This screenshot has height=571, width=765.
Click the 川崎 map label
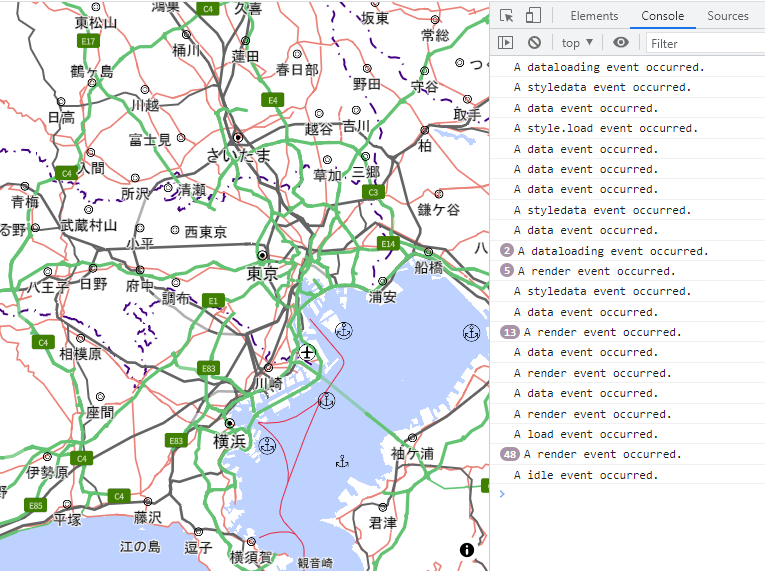pyautogui.click(x=268, y=384)
